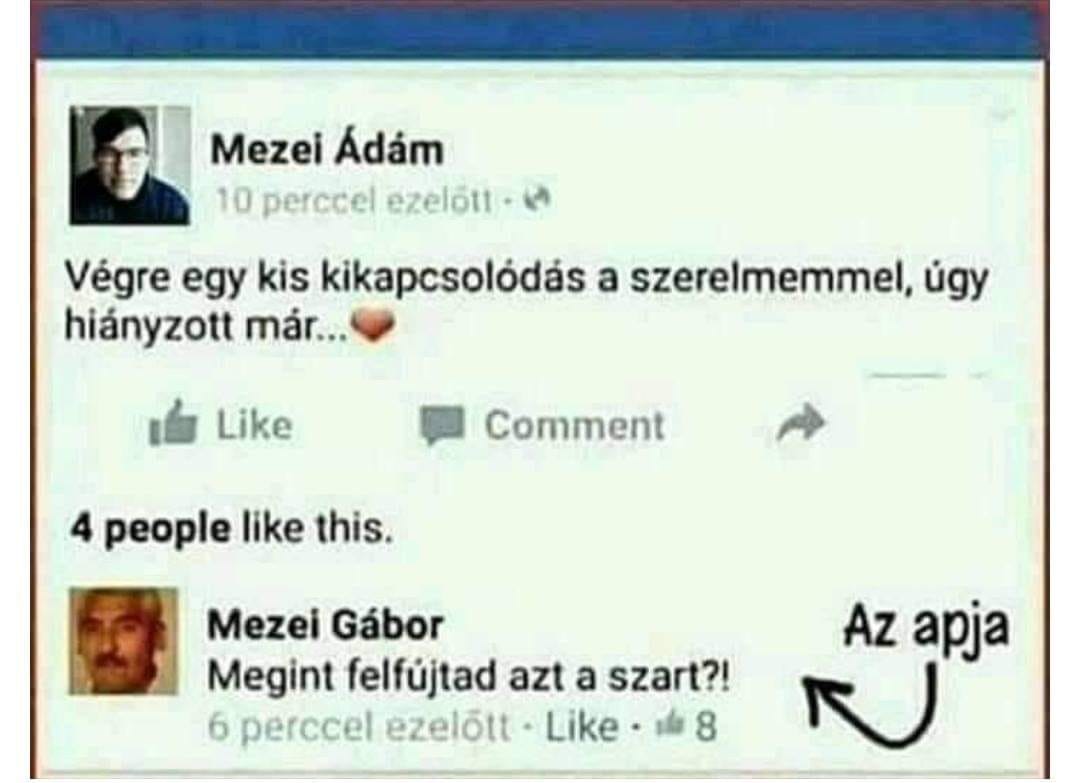1080x783 pixels.
Task: Click the share arrow icon
Action: (x=800, y=423)
